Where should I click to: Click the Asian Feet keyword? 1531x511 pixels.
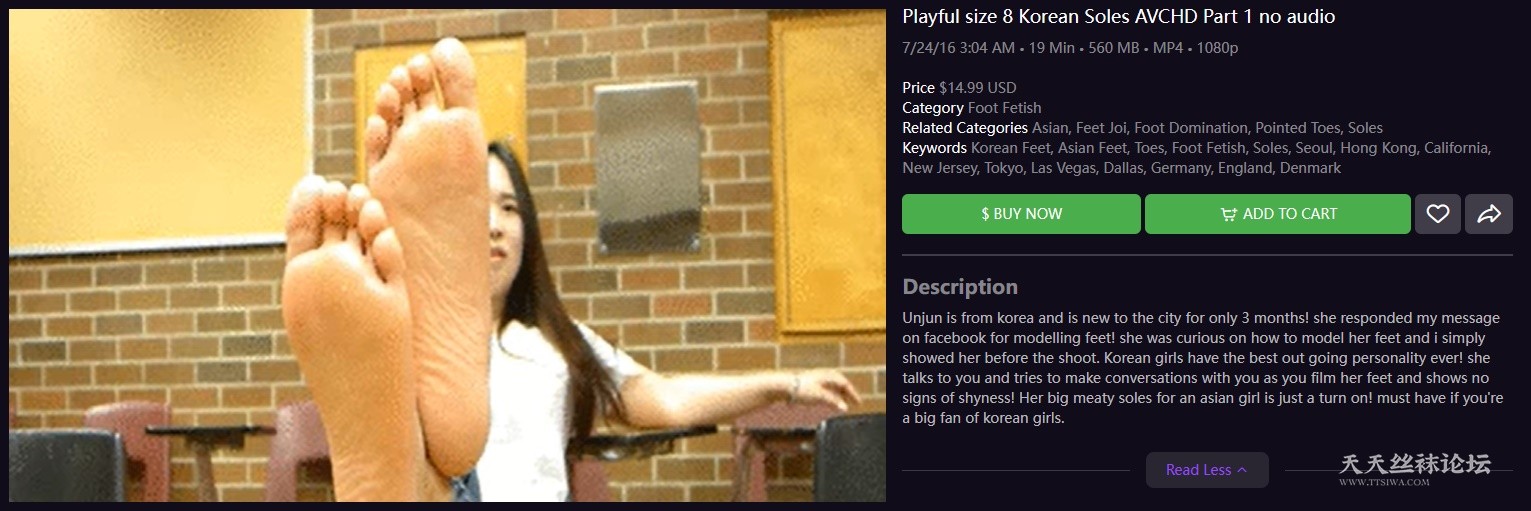(1092, 148)
